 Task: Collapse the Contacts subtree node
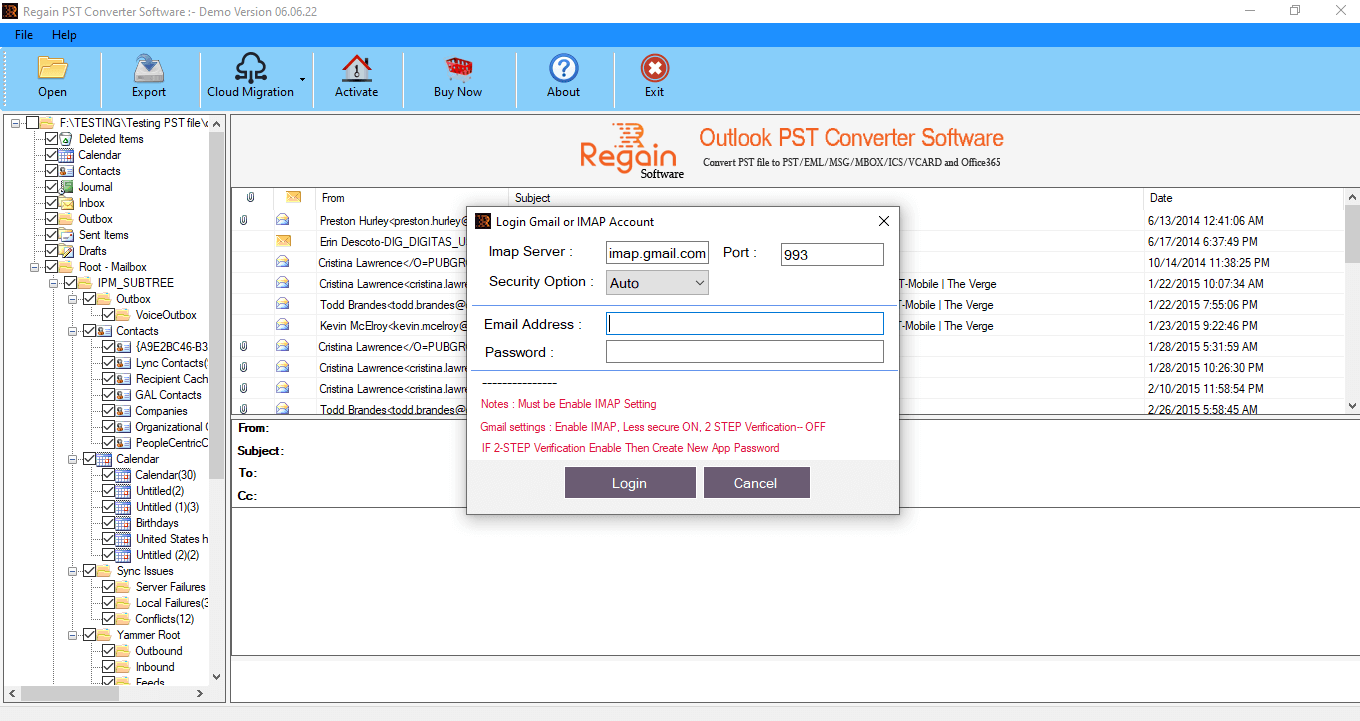pyautogui.click(x=73, y=331)
